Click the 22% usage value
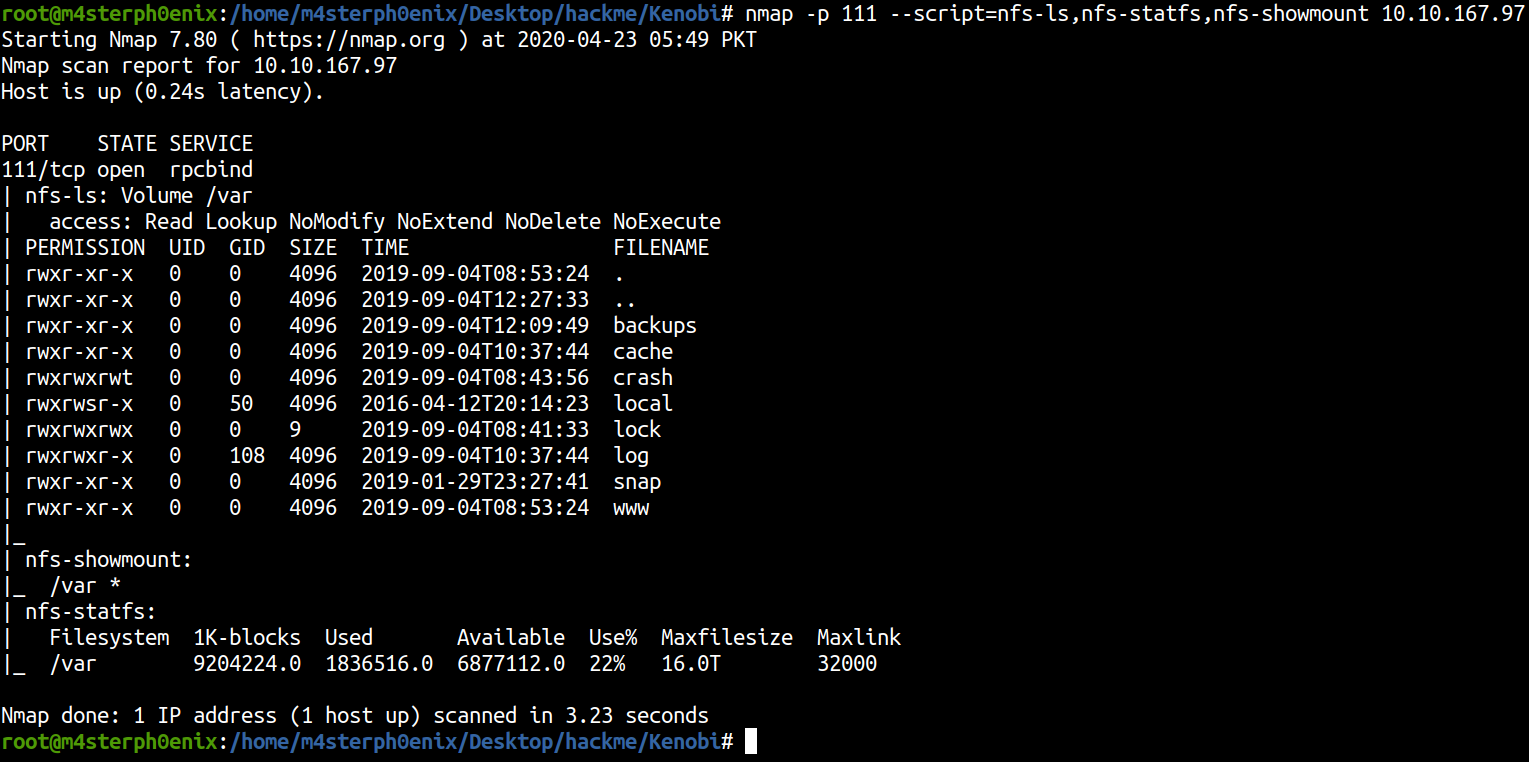 [x=607, y=664]
